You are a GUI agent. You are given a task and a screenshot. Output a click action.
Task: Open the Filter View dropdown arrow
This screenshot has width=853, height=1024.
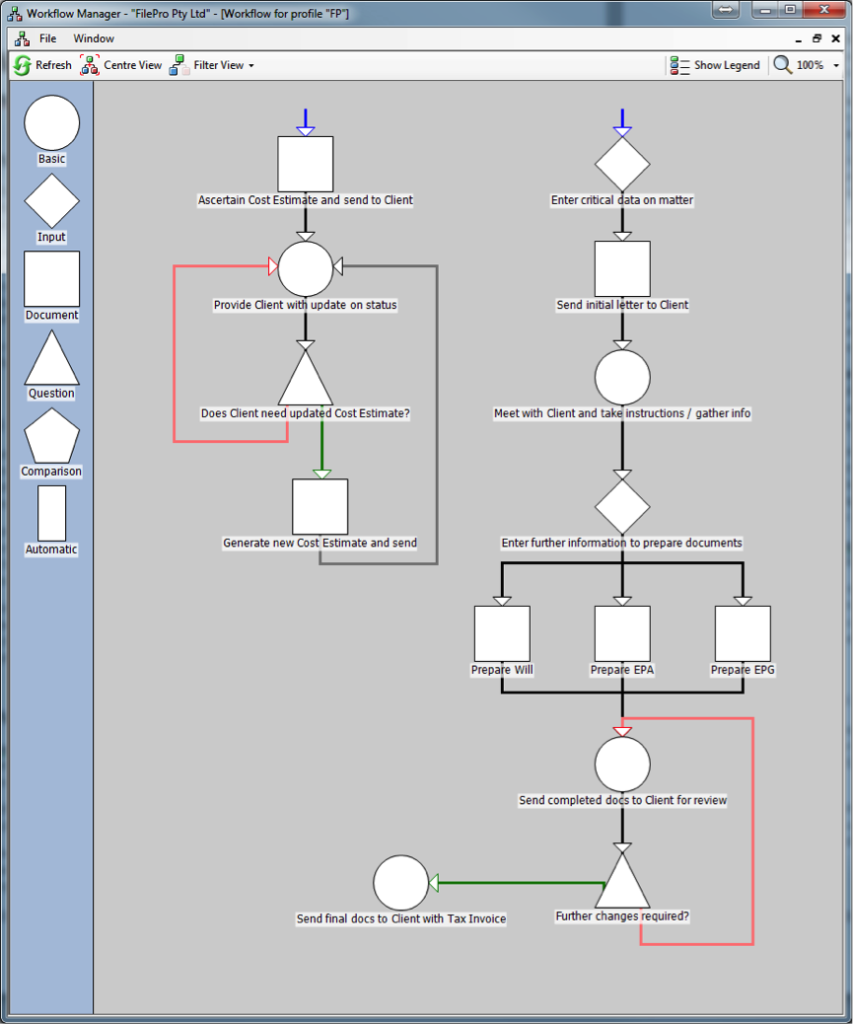coord(252,65)
